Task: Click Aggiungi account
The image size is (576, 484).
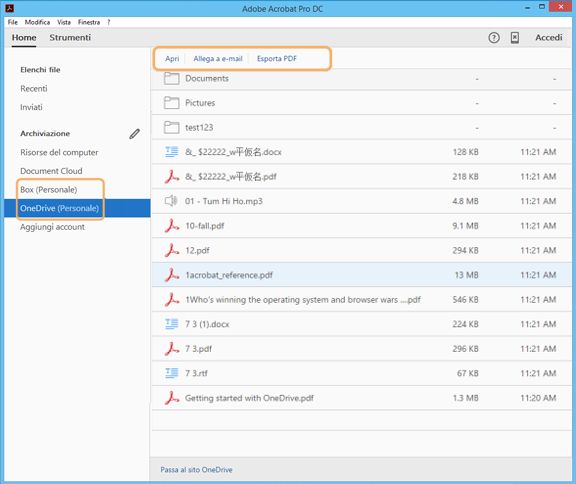Action: (x=52, y=227)
